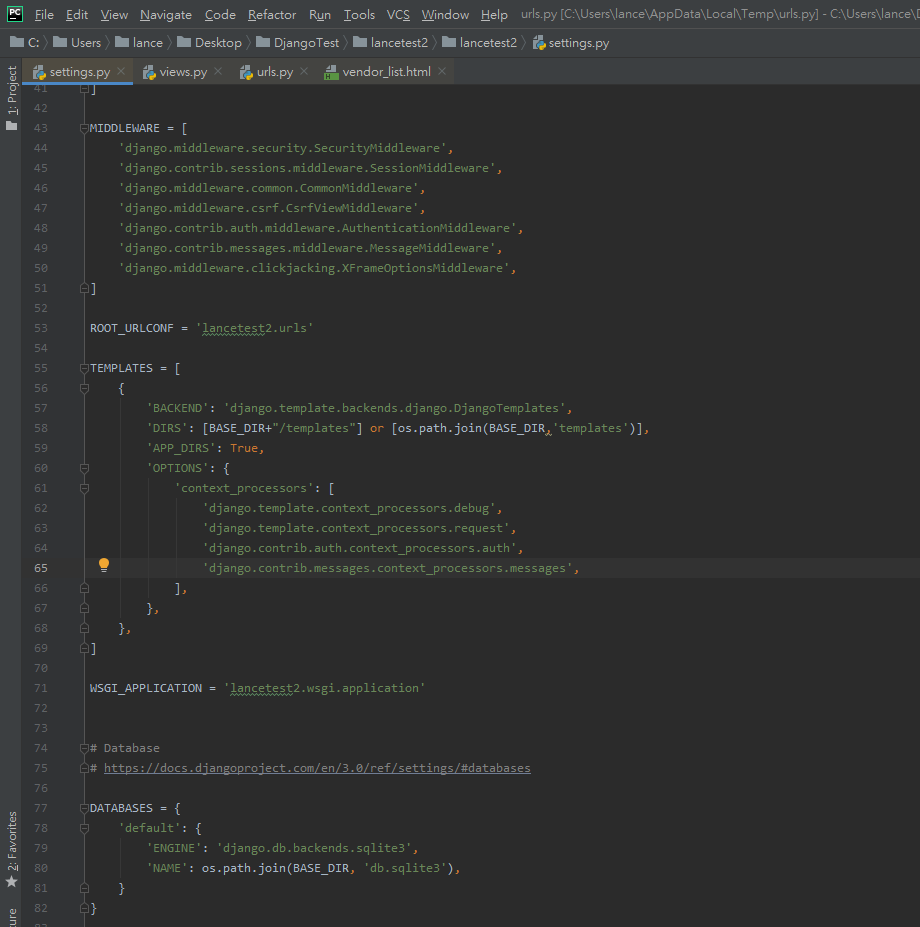This screenshot has width=920, height=927.
Task: Click the intention light bulb icon
Action: pyautogui.click(x=104, y=566)
